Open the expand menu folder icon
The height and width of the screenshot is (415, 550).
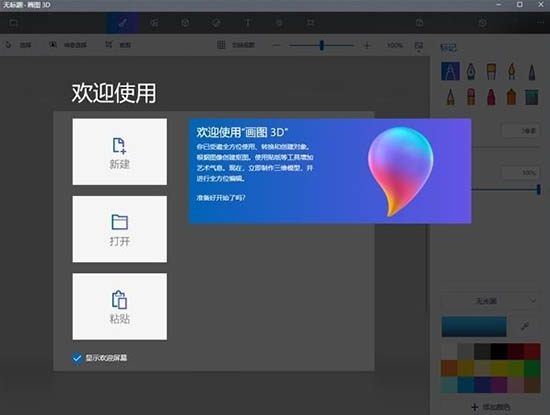[x=13, y=23]
